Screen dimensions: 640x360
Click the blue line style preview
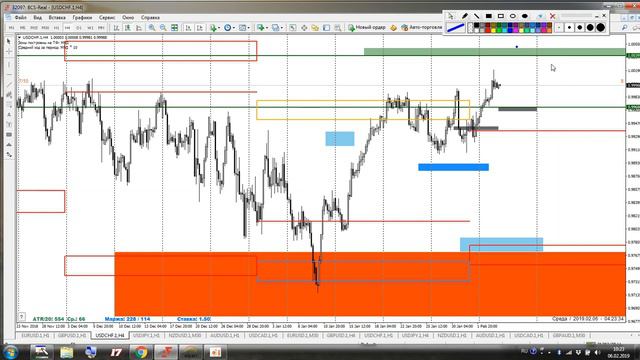[456, 28]
